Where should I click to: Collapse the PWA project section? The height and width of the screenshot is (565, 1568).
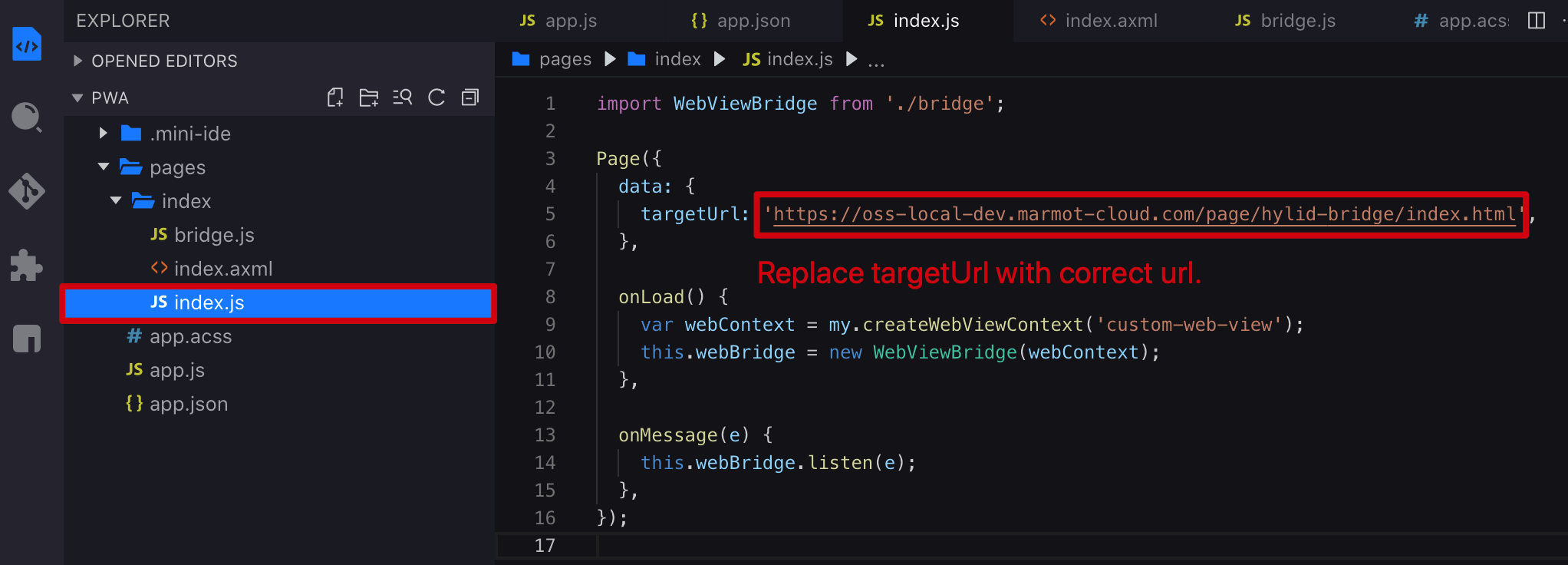tap(77, 97)
